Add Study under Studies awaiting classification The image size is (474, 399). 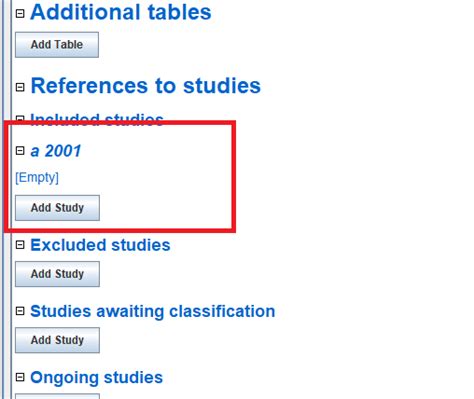[x=57, y=340]
